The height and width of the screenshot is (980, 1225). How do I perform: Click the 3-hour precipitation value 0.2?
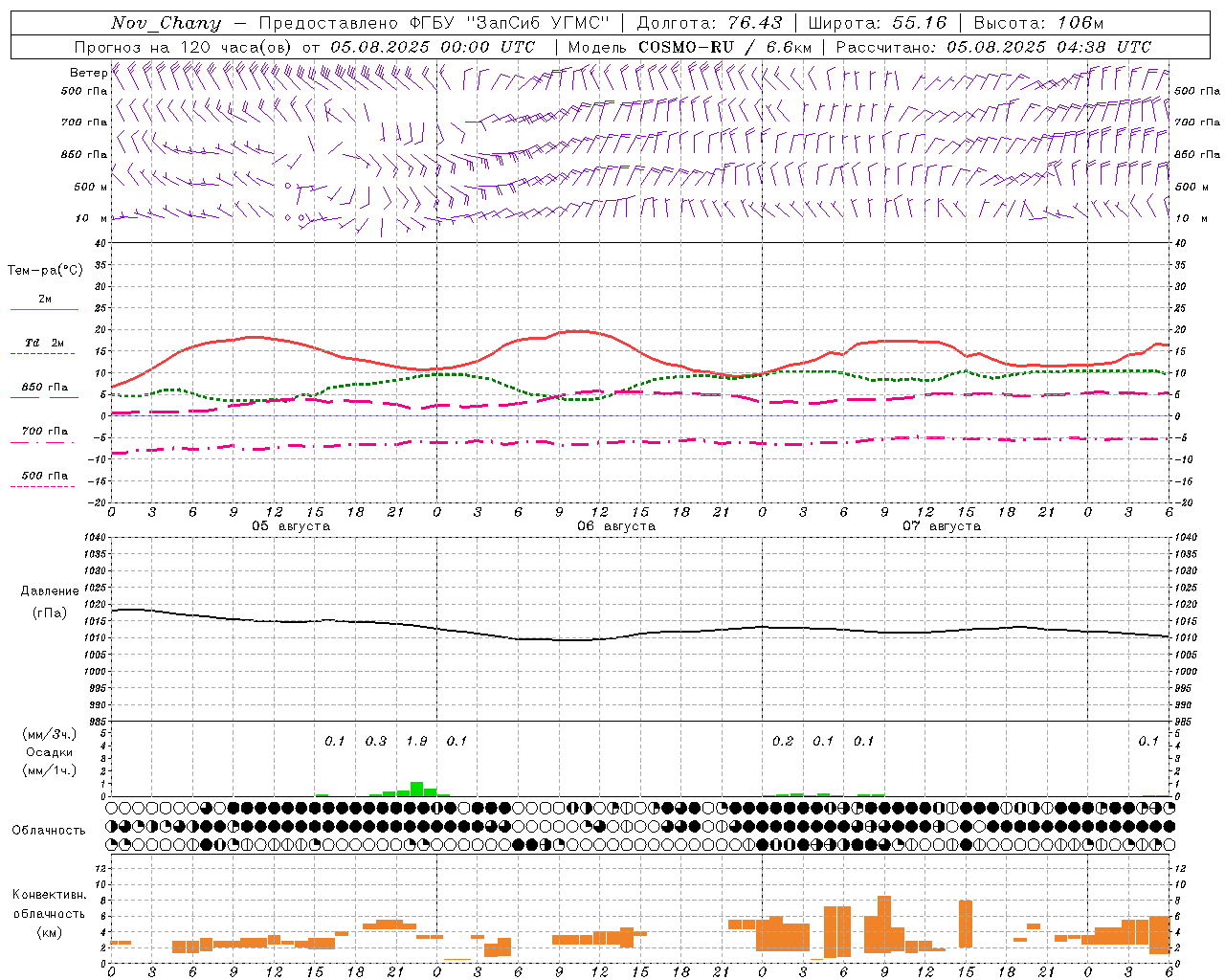point(783,742)
